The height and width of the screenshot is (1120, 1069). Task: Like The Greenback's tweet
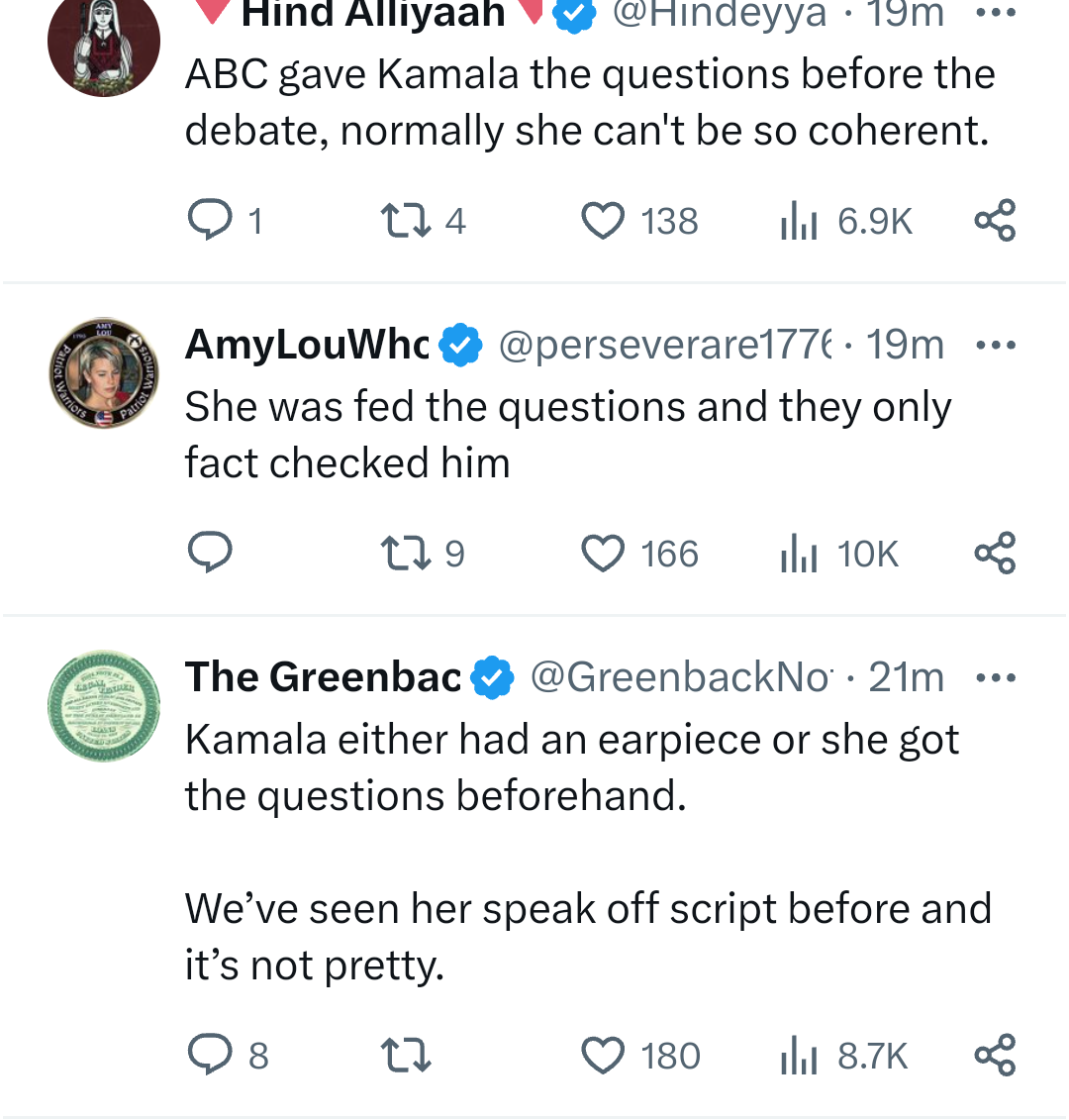tap(603, 1055)
